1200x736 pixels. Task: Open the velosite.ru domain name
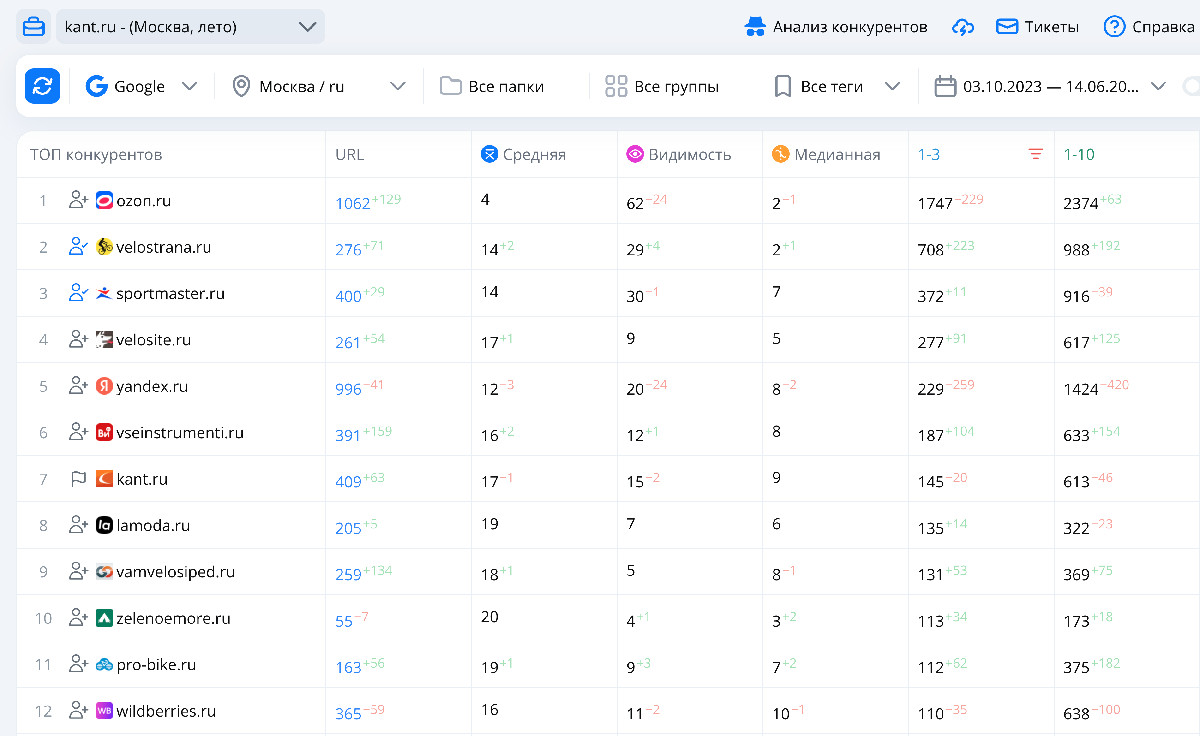(x=153, y=340)
